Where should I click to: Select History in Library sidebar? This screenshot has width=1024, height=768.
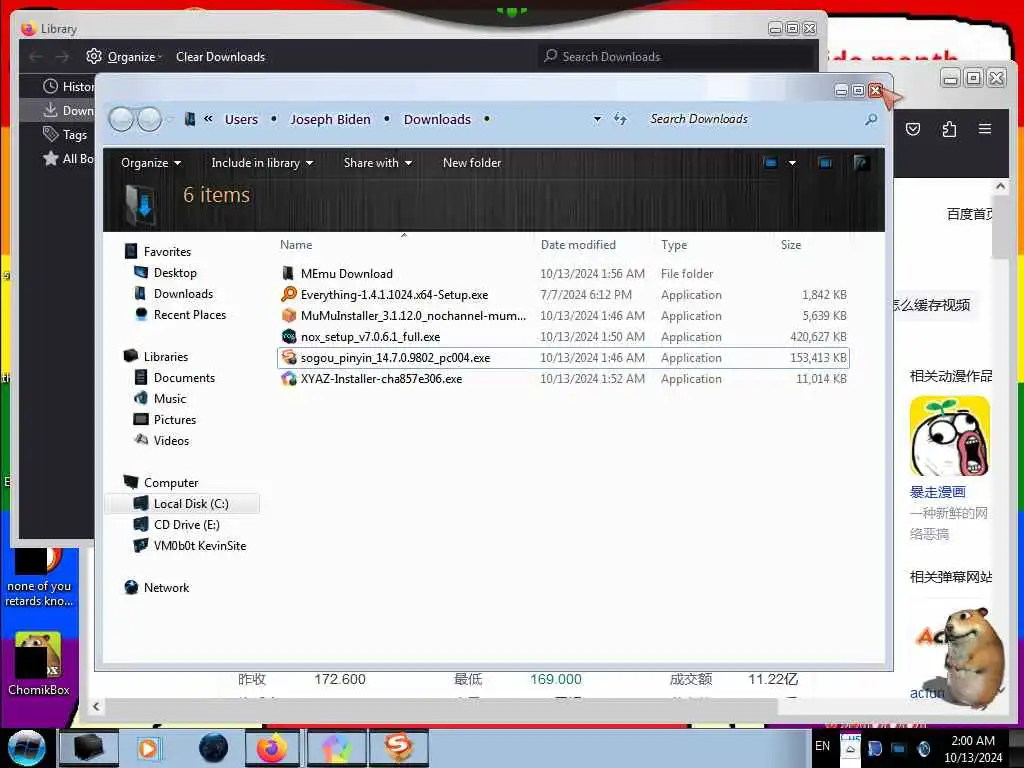(x=68, y=86)
